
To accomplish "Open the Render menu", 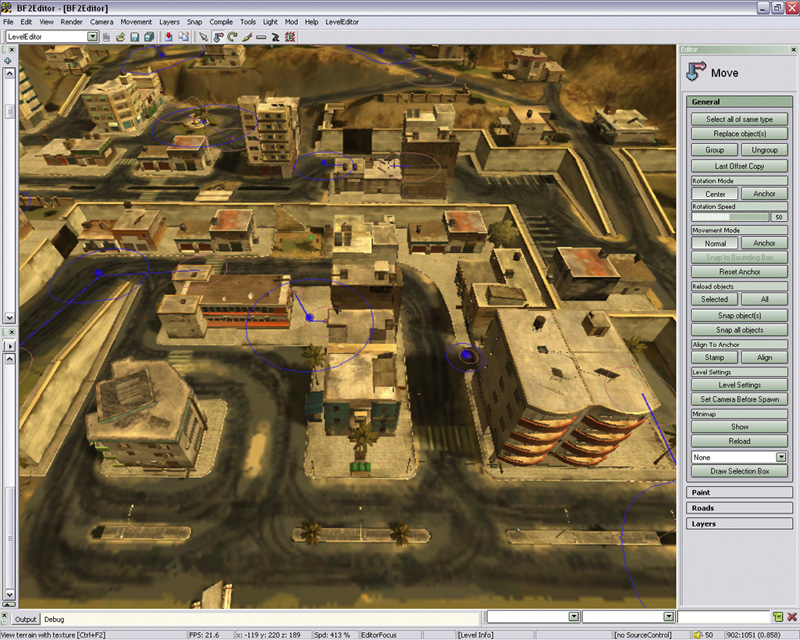I will pos(71,22).
